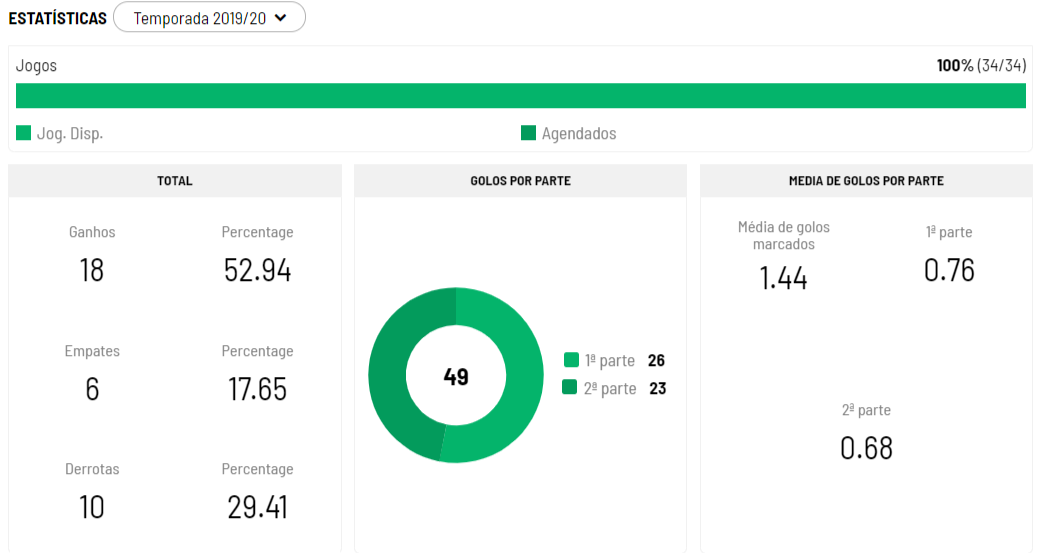This screenshot has height=553, width=1037.
Task: Click the Jogos label
Action: pyautogui.click(x=36, y=65)
